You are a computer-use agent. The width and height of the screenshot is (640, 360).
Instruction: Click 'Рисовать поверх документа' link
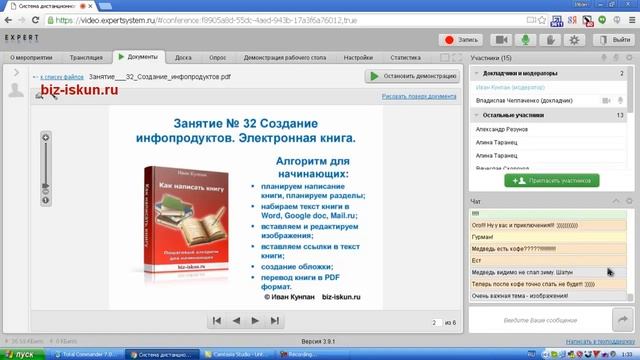419,96
